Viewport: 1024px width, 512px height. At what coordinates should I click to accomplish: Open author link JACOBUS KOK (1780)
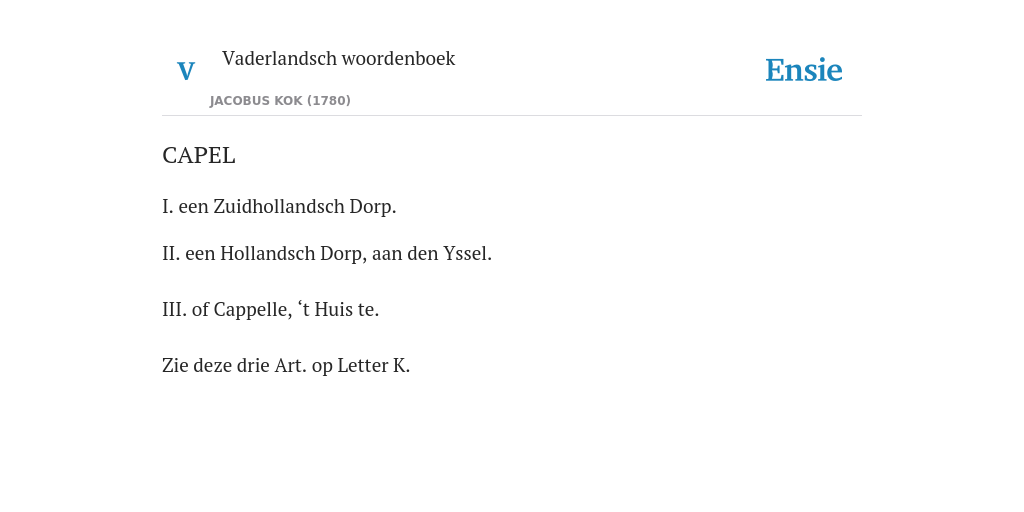point(280,101)
